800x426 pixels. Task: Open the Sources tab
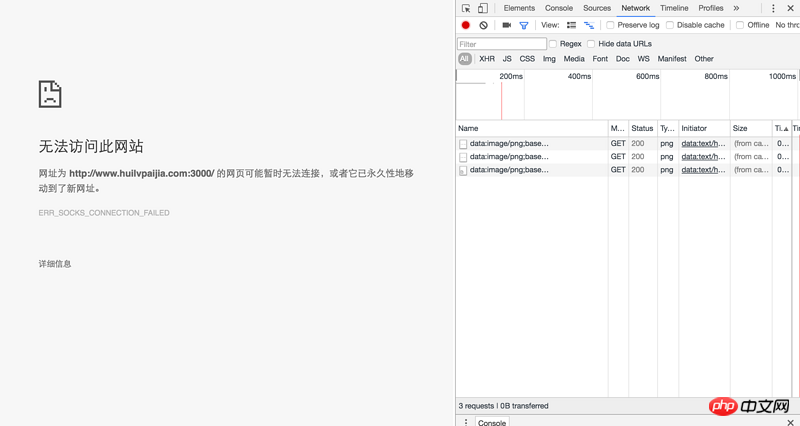(x=597, y=8)
